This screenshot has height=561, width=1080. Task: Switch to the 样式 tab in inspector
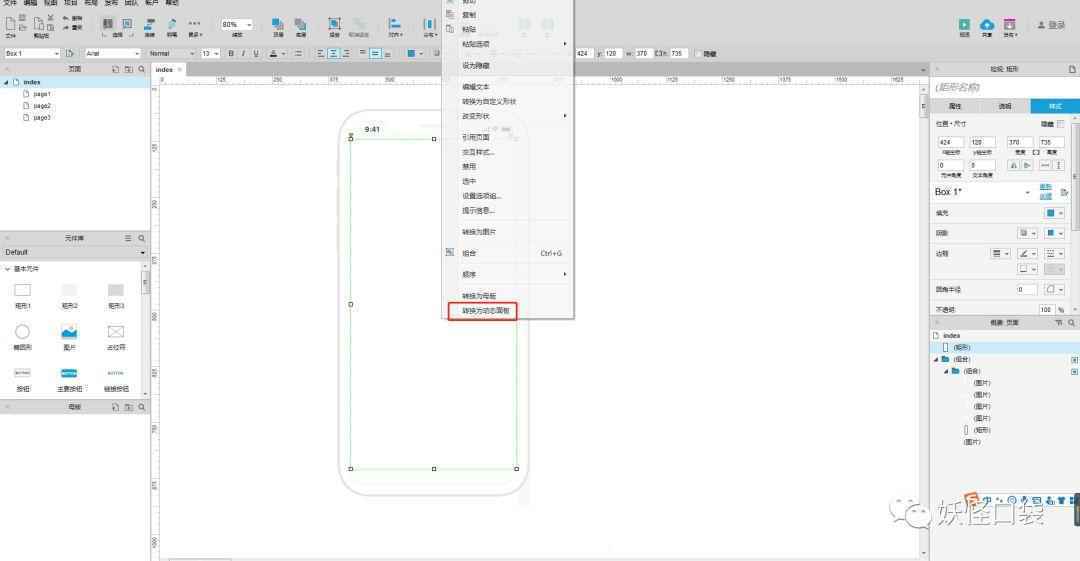coord(1055,106)
